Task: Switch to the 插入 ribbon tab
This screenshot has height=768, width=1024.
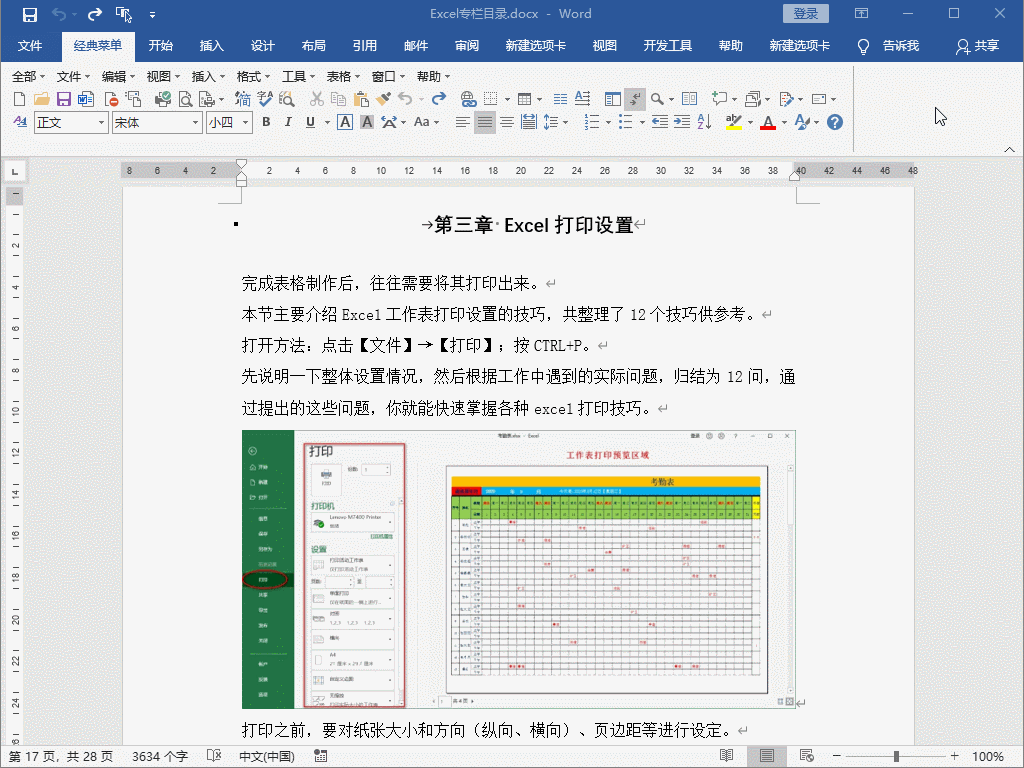Action: tap(212, 46)
